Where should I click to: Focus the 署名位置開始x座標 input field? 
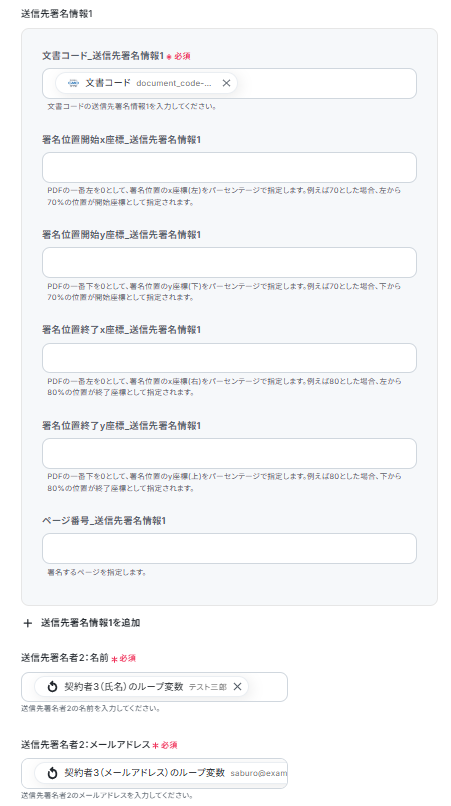click(229, 168)
